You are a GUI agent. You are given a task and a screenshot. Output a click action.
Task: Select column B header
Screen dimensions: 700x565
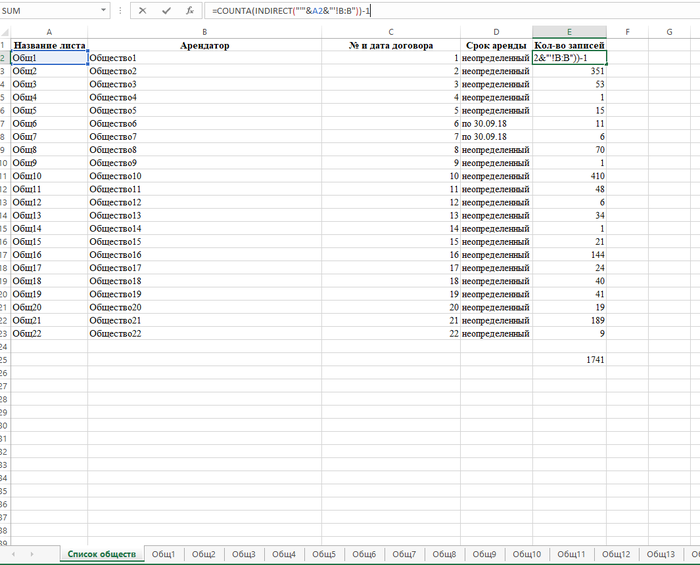204,32
